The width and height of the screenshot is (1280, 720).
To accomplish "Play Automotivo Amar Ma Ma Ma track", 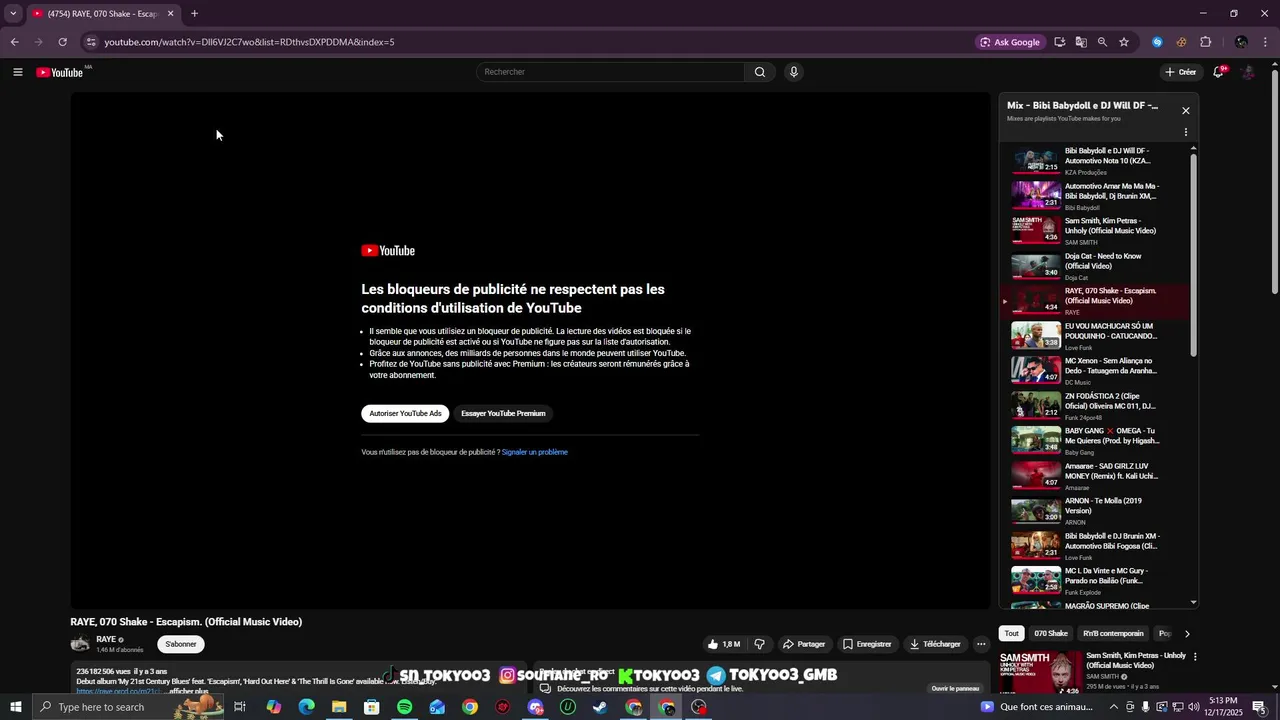I will point(1095,196).
